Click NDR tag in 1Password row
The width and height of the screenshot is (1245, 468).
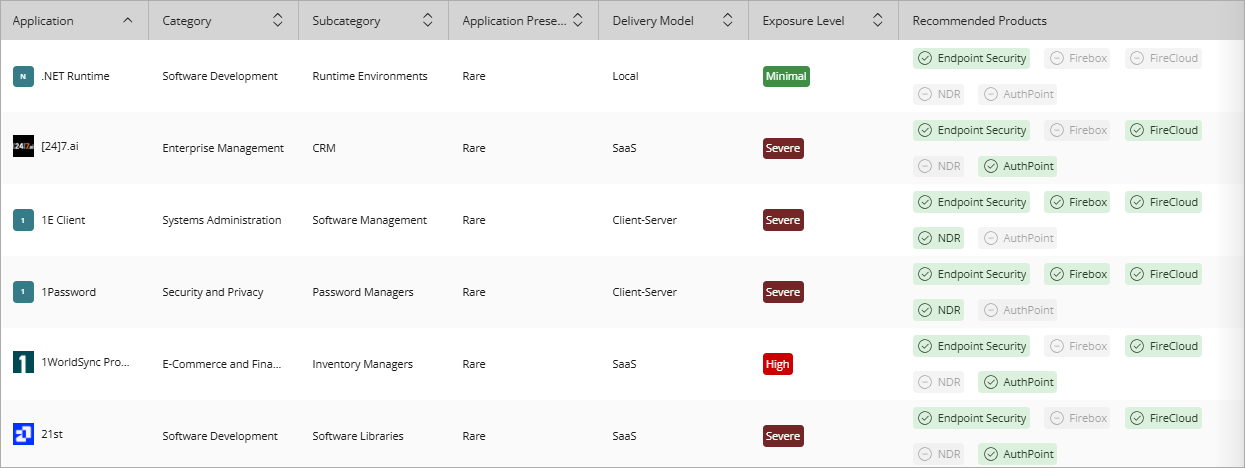tap(939, 310)
